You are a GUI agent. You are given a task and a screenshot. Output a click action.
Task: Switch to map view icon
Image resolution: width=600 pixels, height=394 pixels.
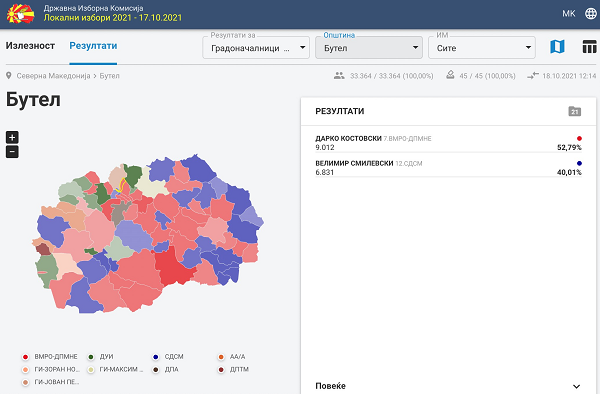pos(557,47)
